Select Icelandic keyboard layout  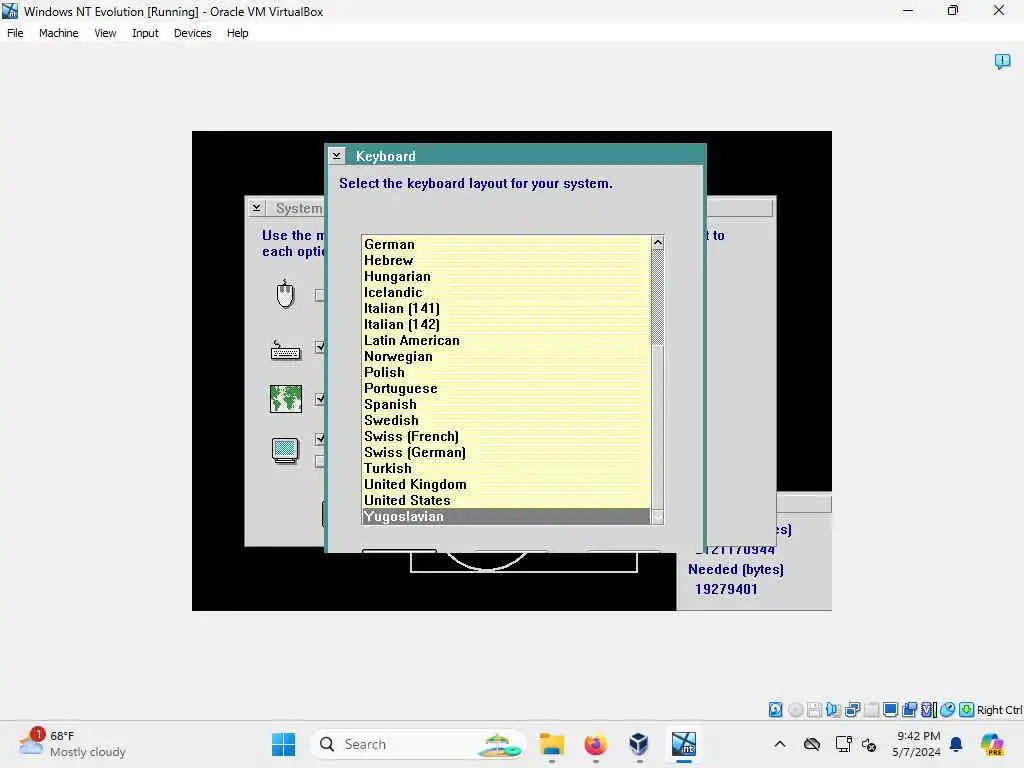[506, 292]
